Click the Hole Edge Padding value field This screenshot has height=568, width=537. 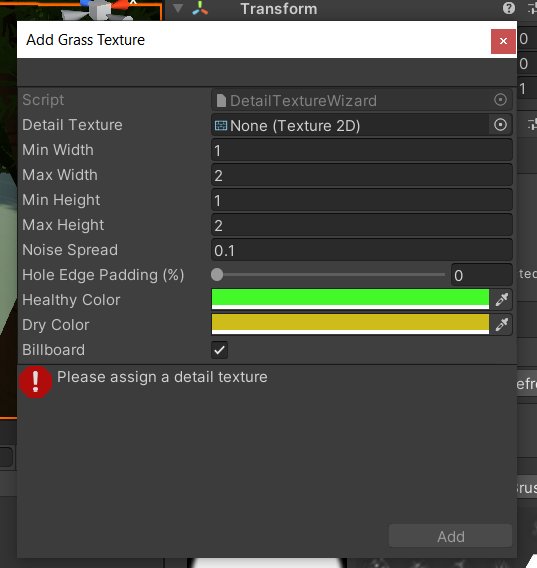482,275
